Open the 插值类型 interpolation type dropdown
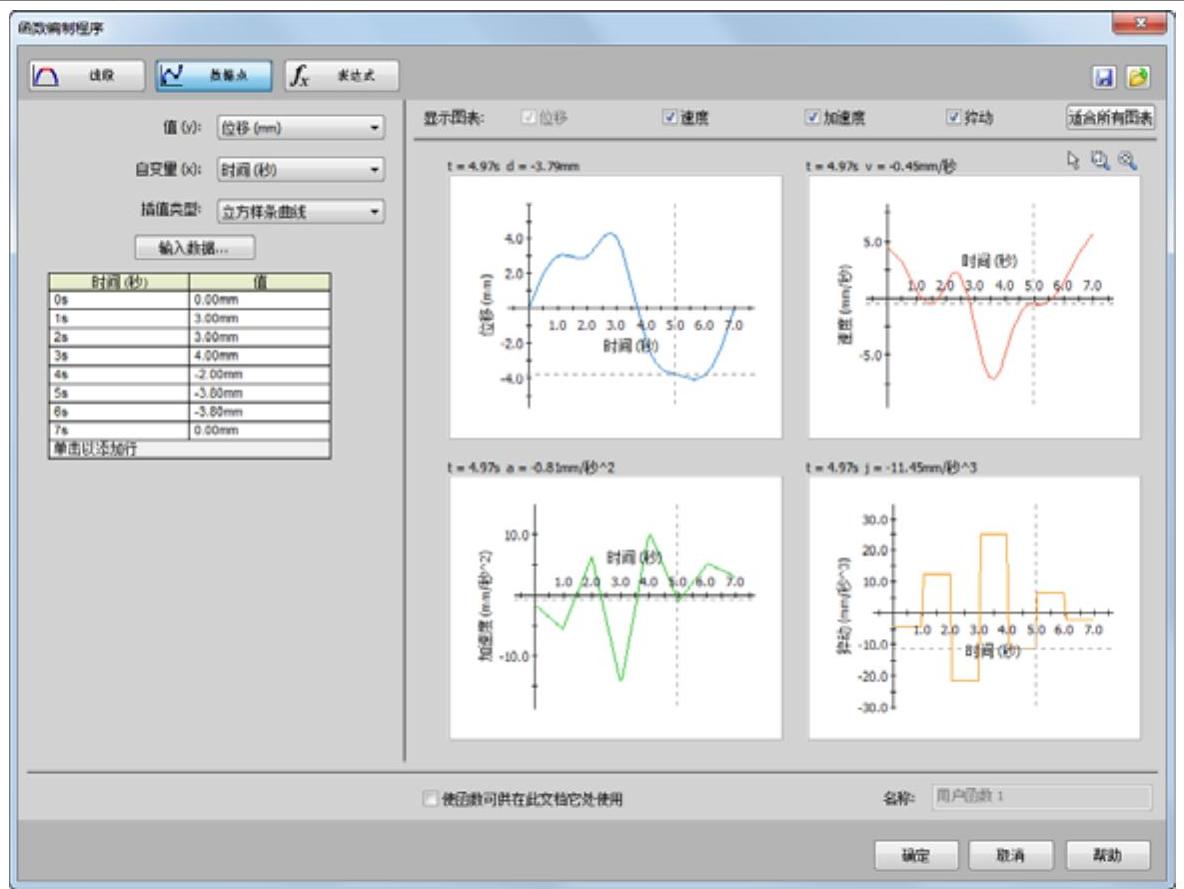This screenshot has width=1184, height=889. (x=301, y=211)
